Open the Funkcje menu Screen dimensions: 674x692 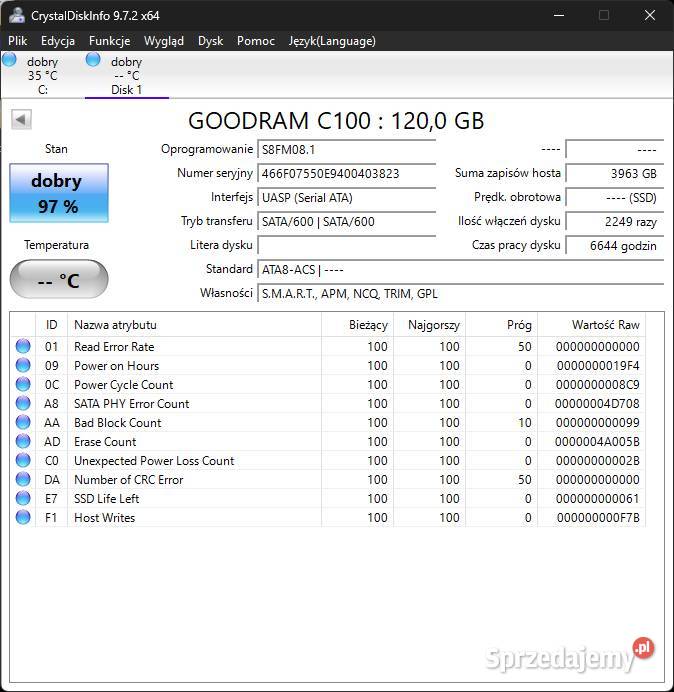[x=109, y=41]
